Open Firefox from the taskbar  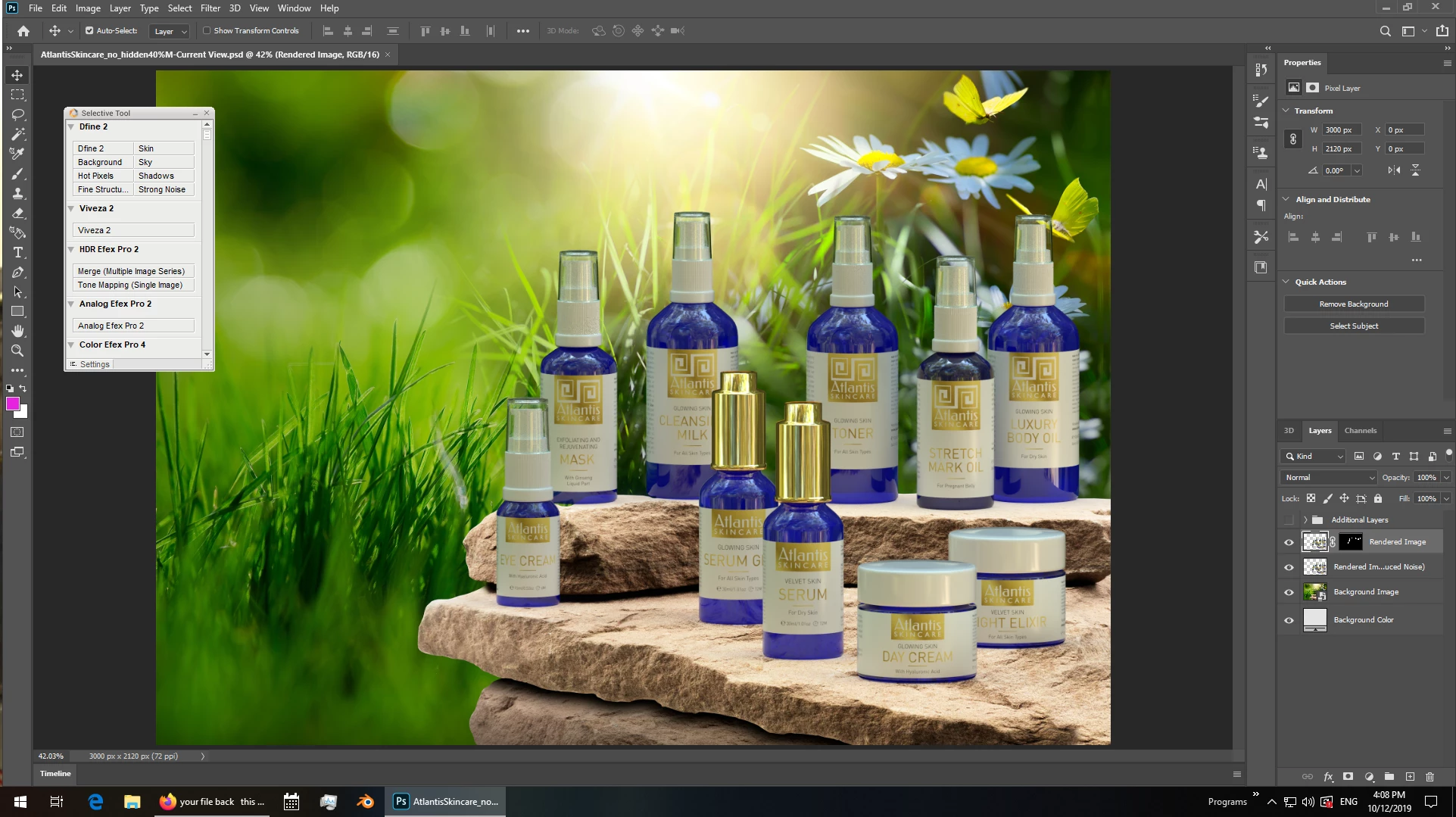pyautogui.click(x=212, y=802)
